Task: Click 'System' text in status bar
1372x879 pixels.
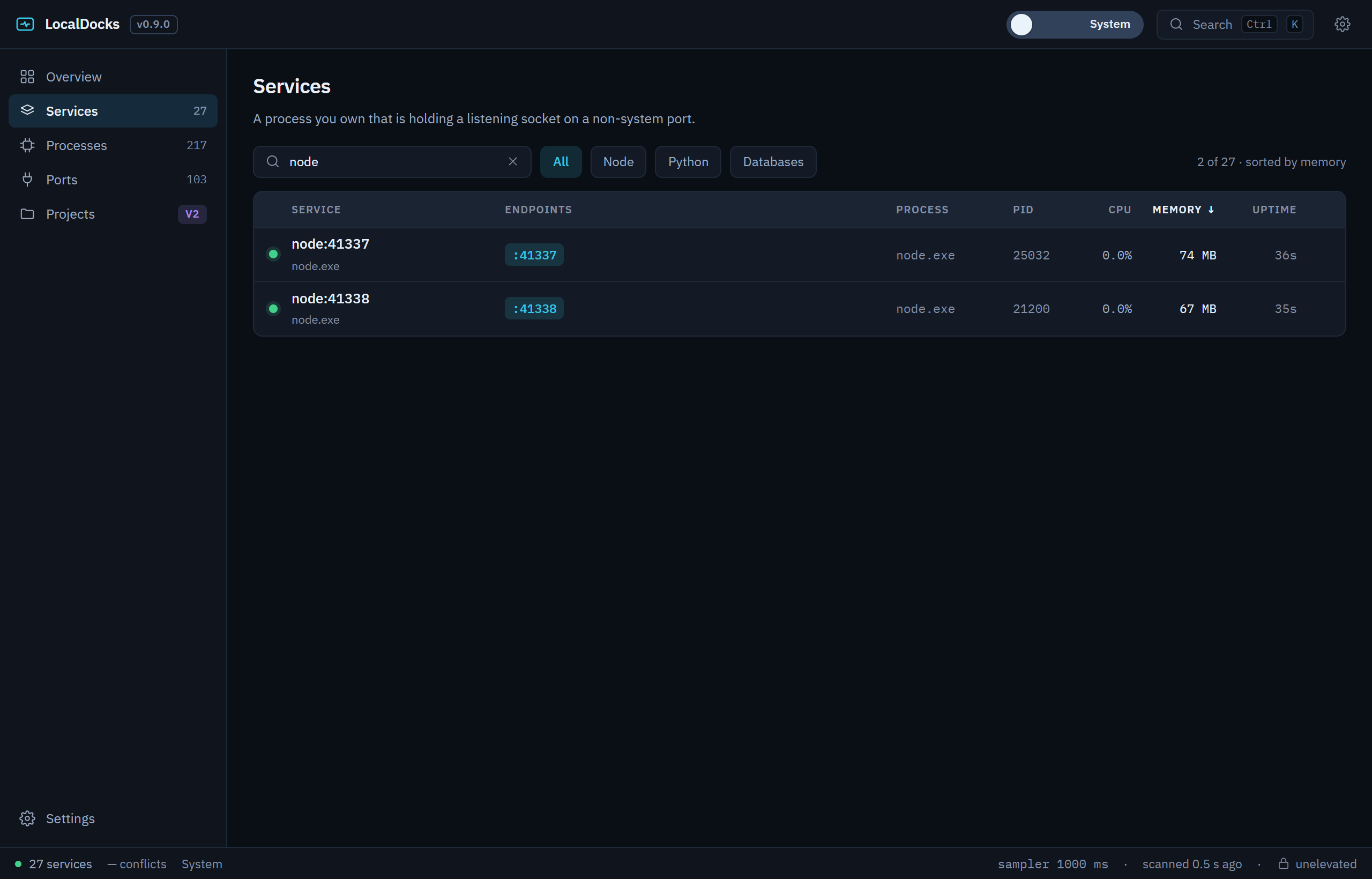Action: (x=202, y=863)
